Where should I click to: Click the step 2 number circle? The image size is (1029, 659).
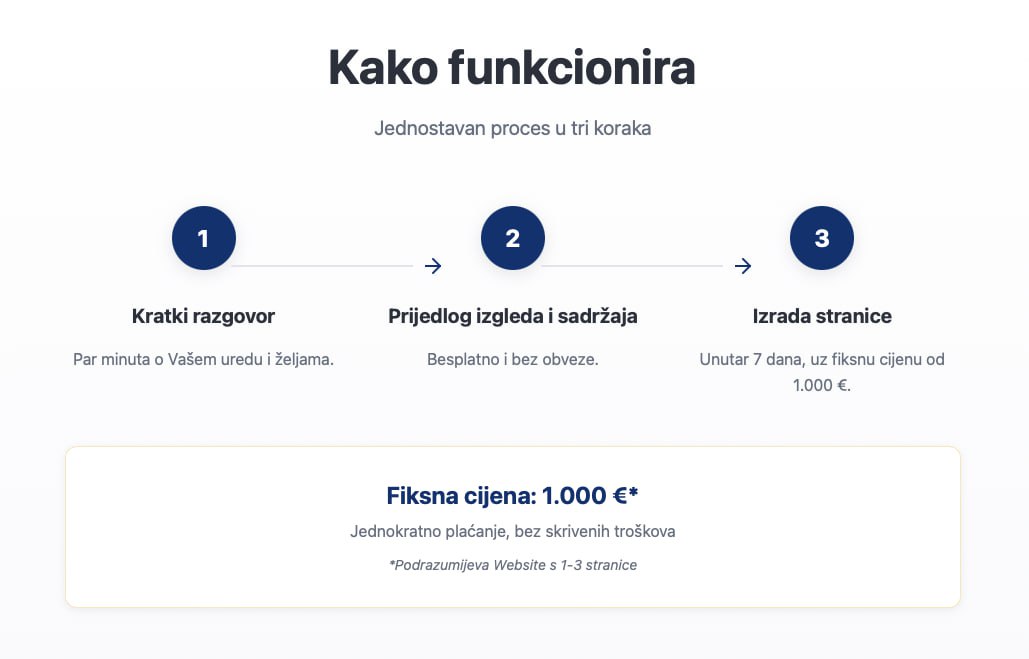[x=513, y=238]
